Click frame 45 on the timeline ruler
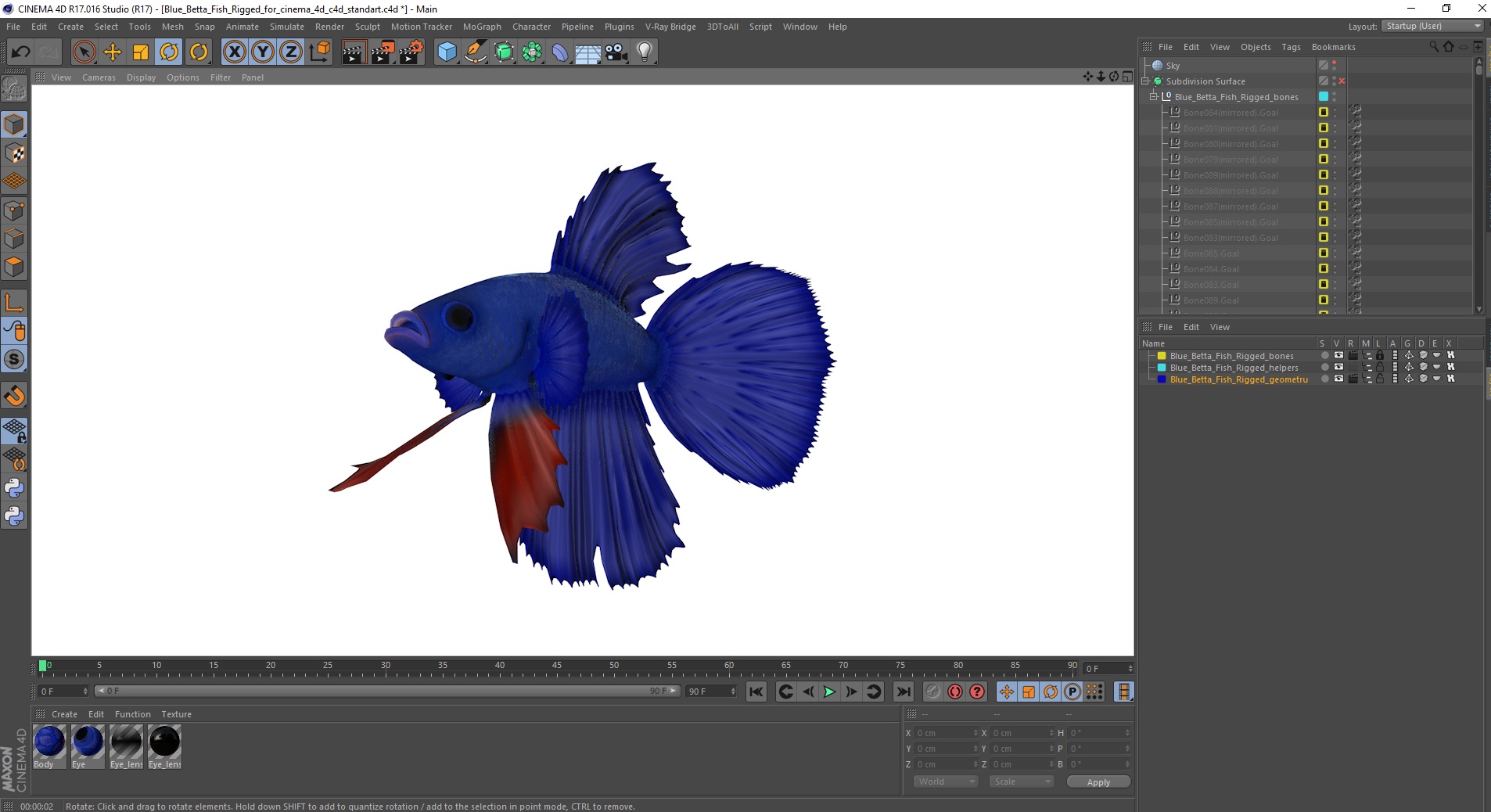This screenshot has width=1491, height=812. [x=557, y=666]
